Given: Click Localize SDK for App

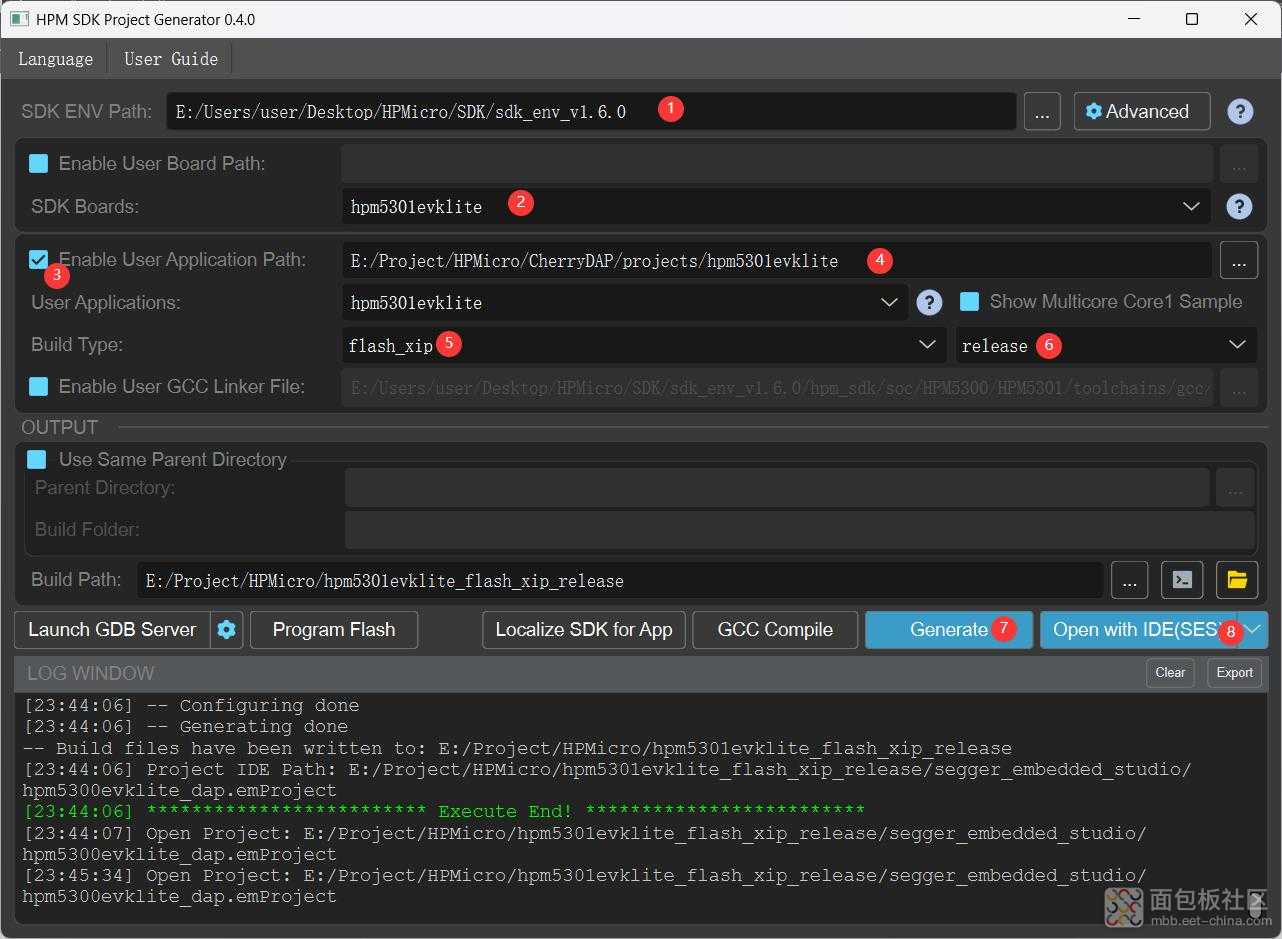Looking at the screenshot, I should [x=584, y=630].
